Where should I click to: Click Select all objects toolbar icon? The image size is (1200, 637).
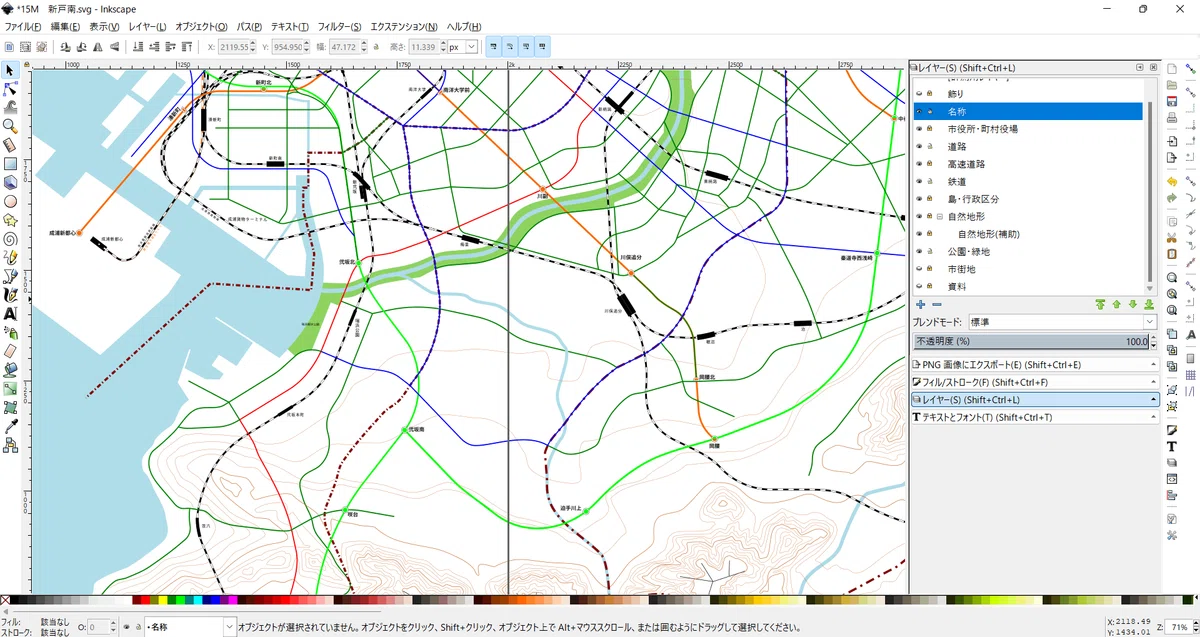[9, 47]
